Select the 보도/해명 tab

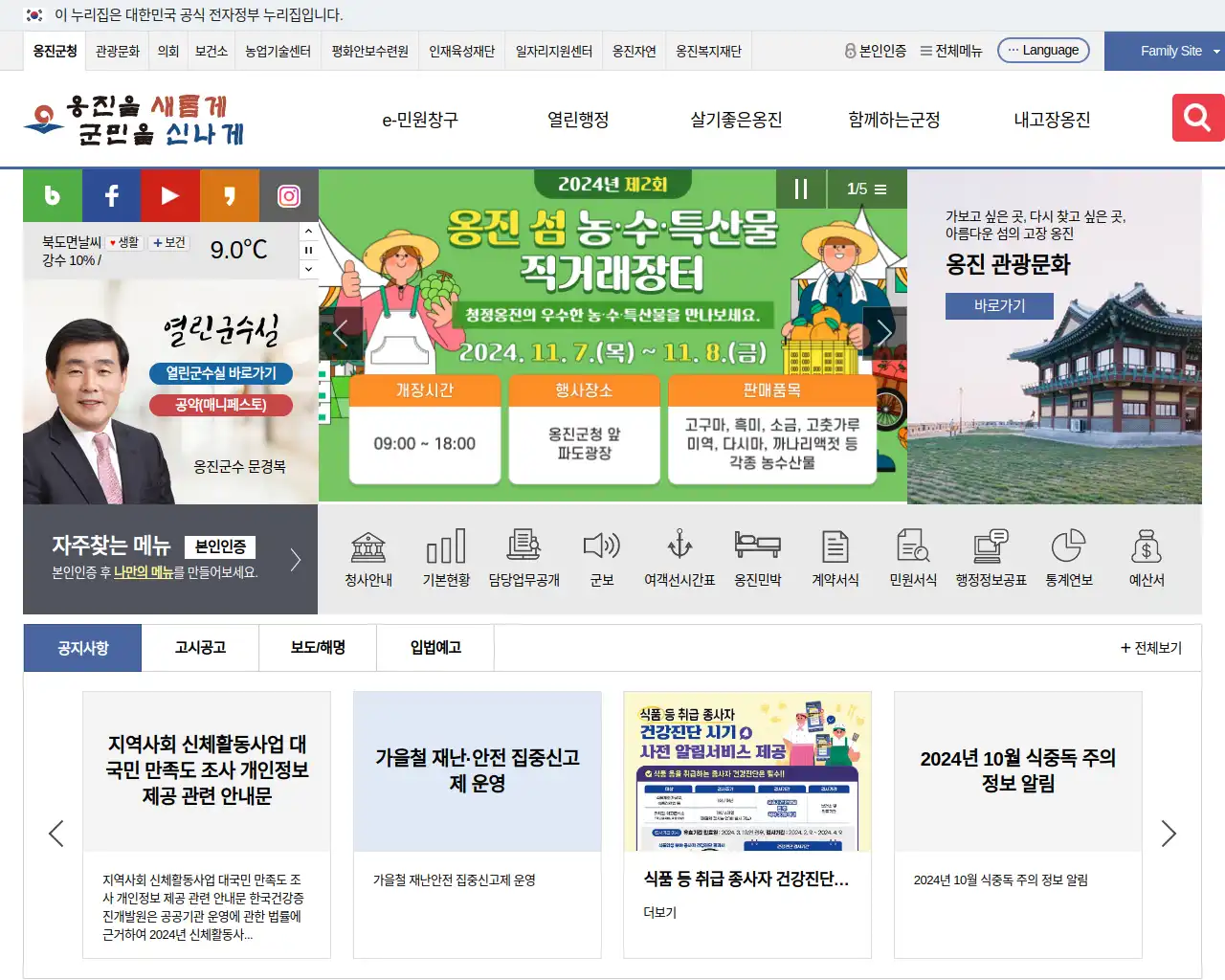pyautogui.click(x=318, y=648)
